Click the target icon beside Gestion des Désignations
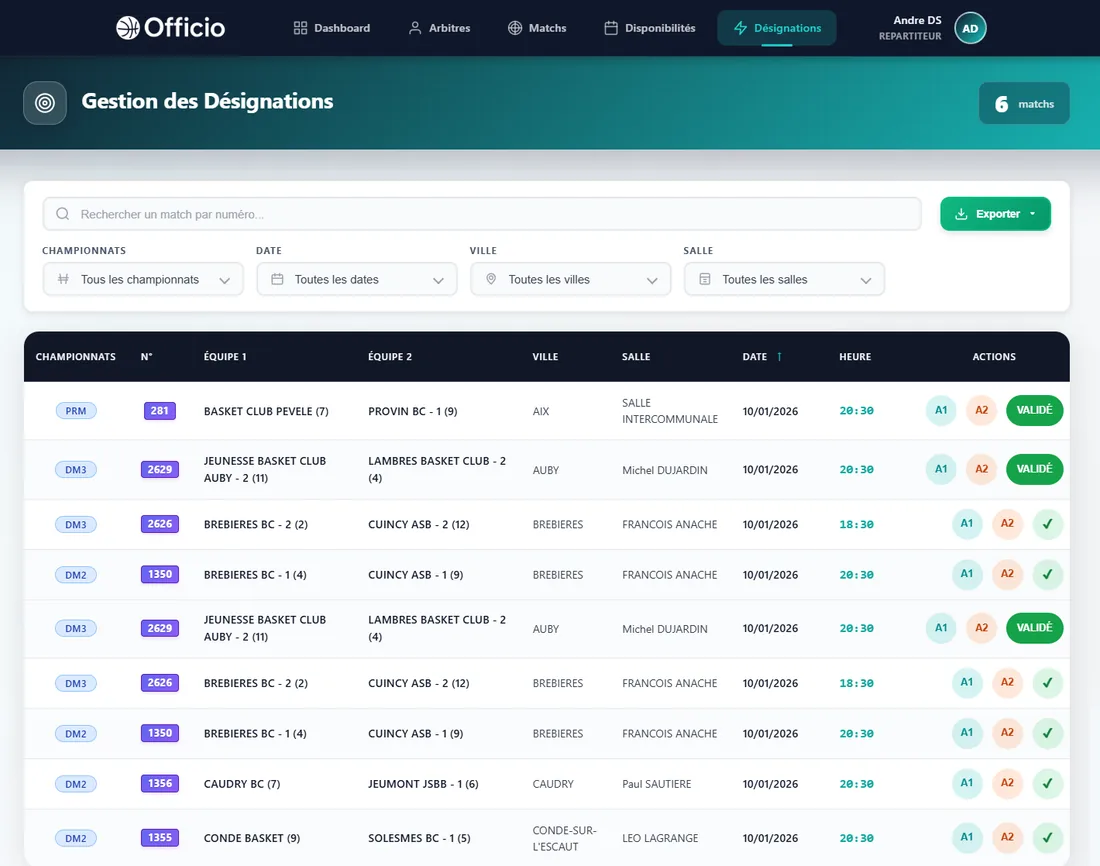The width and height of the screenshot is (1100, 866). pos(45,103)
